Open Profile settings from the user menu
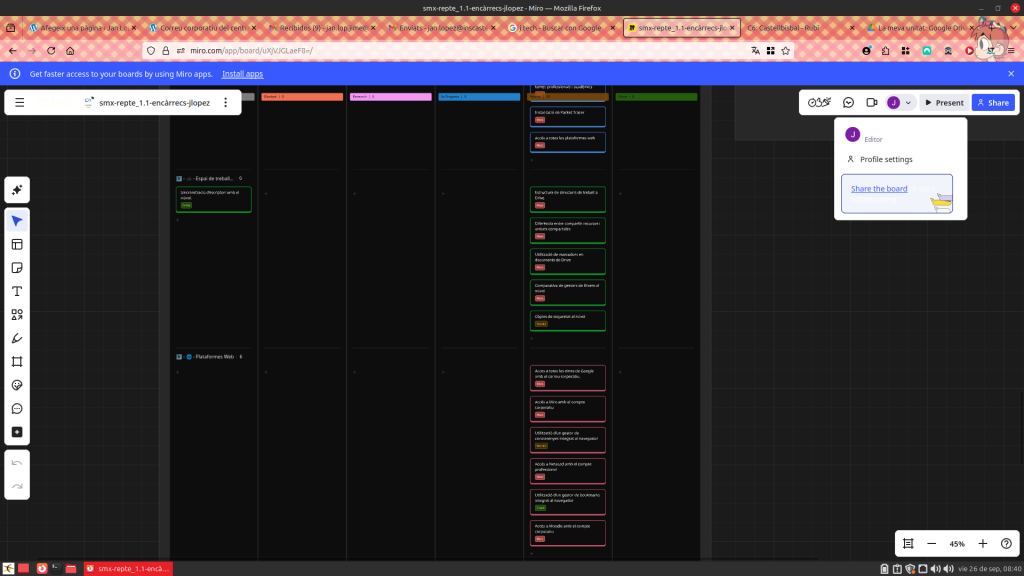Viewport: 1024px width, 576px height. click(886, 159)
